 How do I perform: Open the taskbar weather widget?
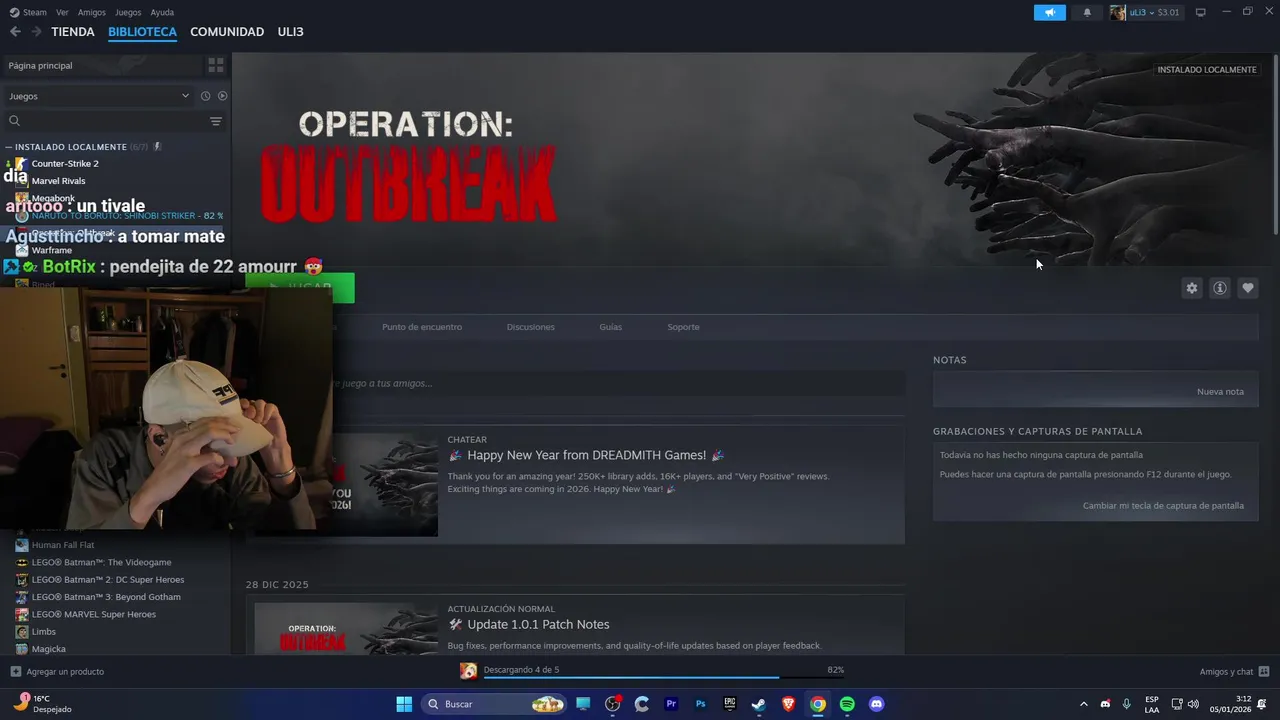(42, 704)
